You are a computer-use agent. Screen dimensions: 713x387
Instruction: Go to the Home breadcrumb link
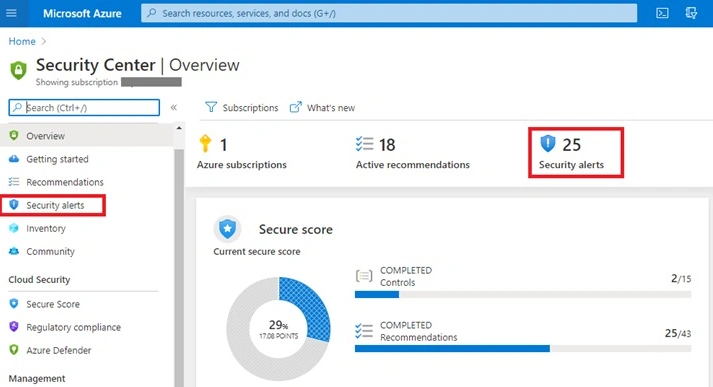coord(22,41)
